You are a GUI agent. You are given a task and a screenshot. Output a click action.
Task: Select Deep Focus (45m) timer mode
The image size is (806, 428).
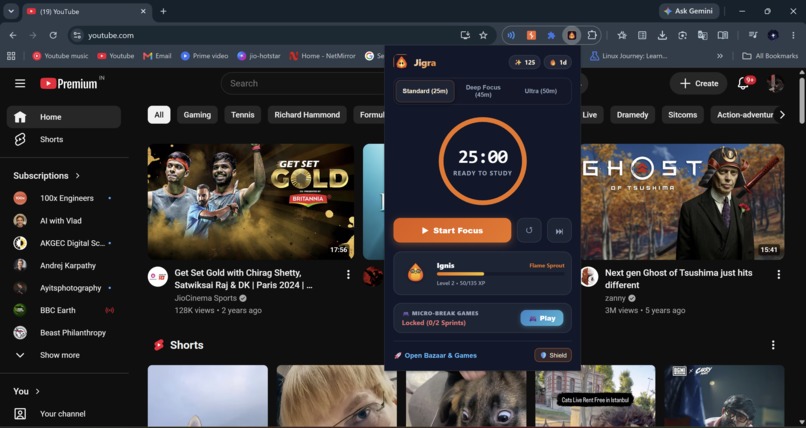click(x=483, y=91)
